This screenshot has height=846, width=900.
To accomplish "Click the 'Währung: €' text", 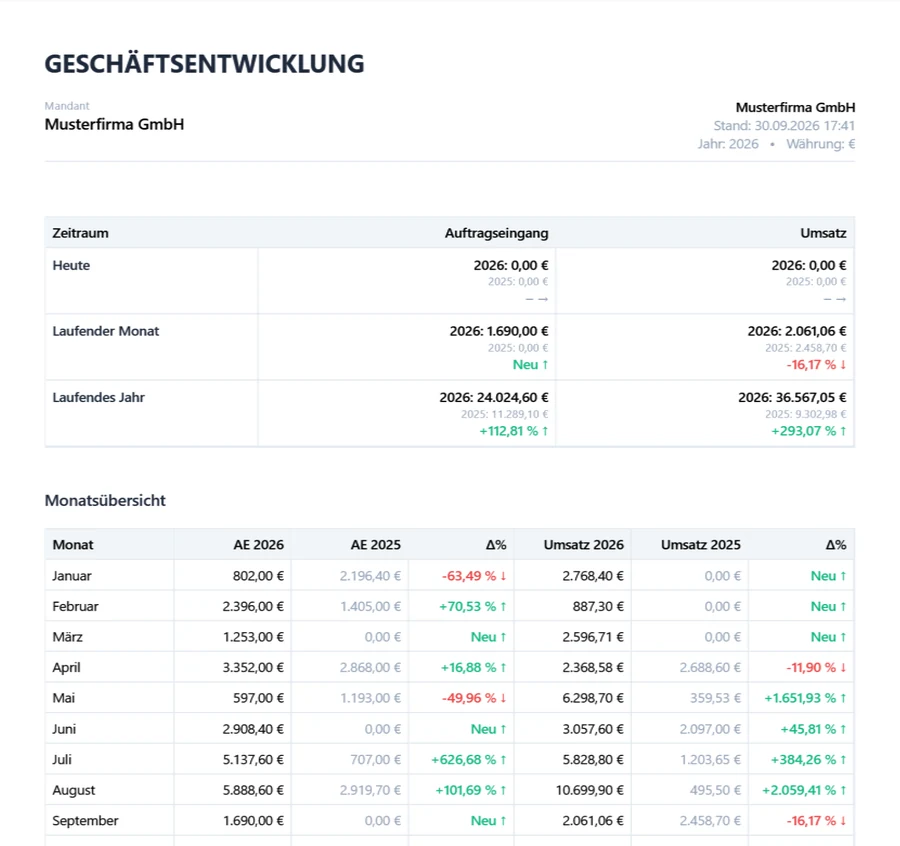I will [x=821, y=144].
